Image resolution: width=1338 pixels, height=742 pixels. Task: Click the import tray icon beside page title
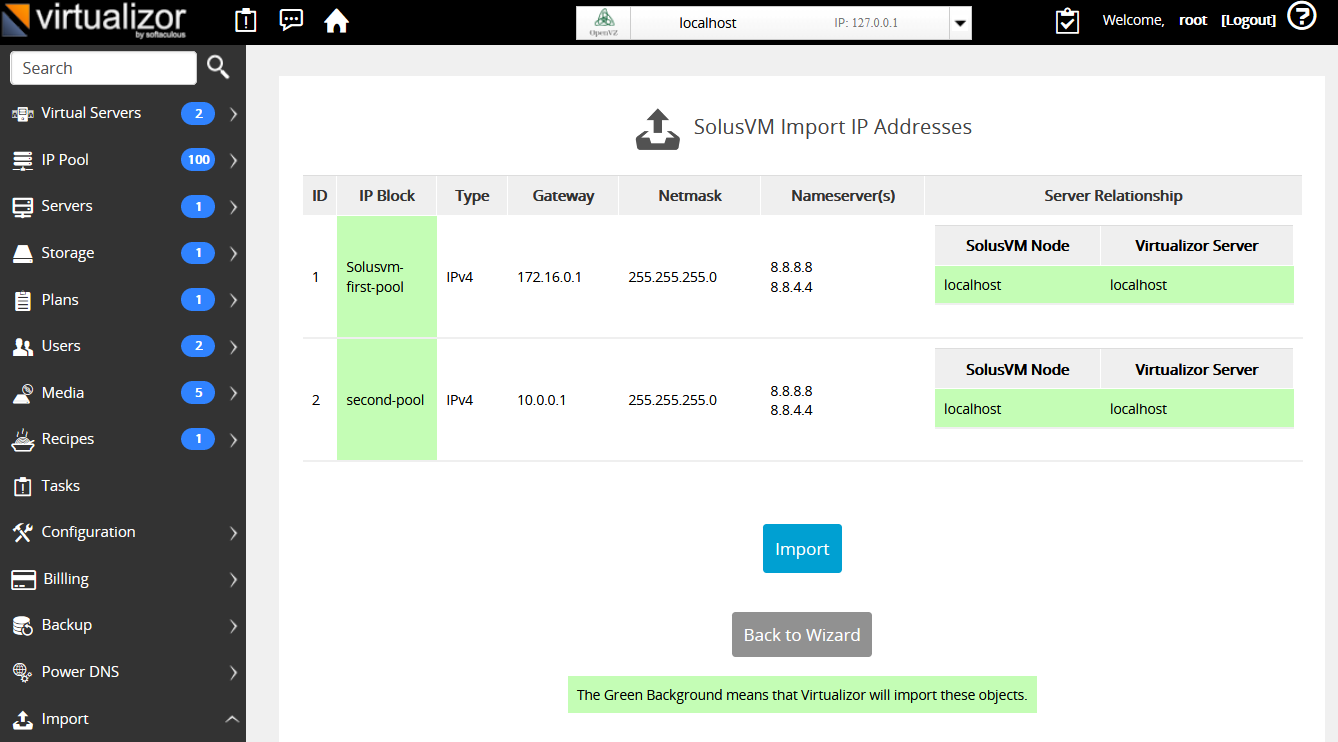(657, 129)
